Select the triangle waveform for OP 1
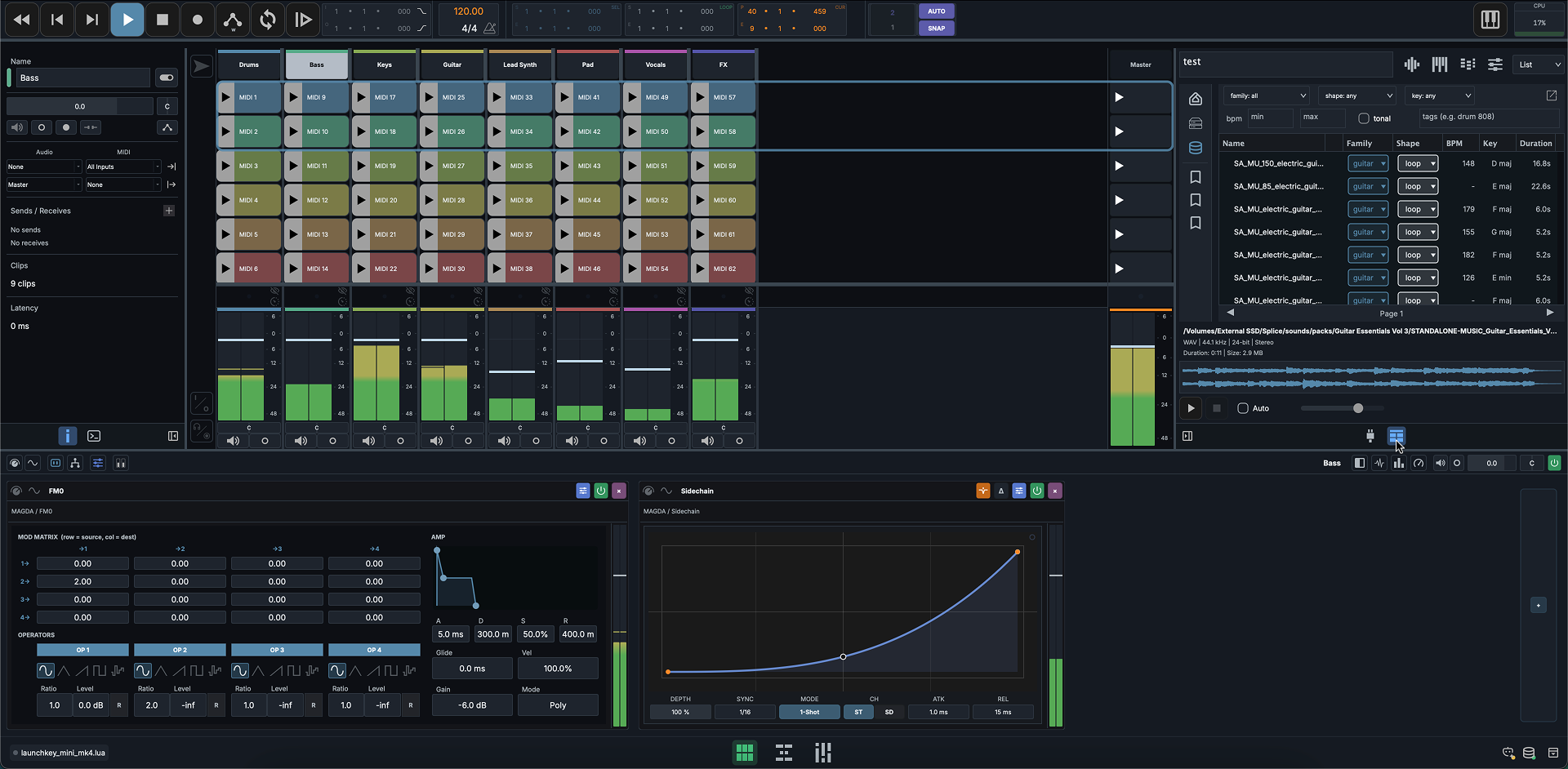This screenshot has height=769, width=1568. coord(64,670)
